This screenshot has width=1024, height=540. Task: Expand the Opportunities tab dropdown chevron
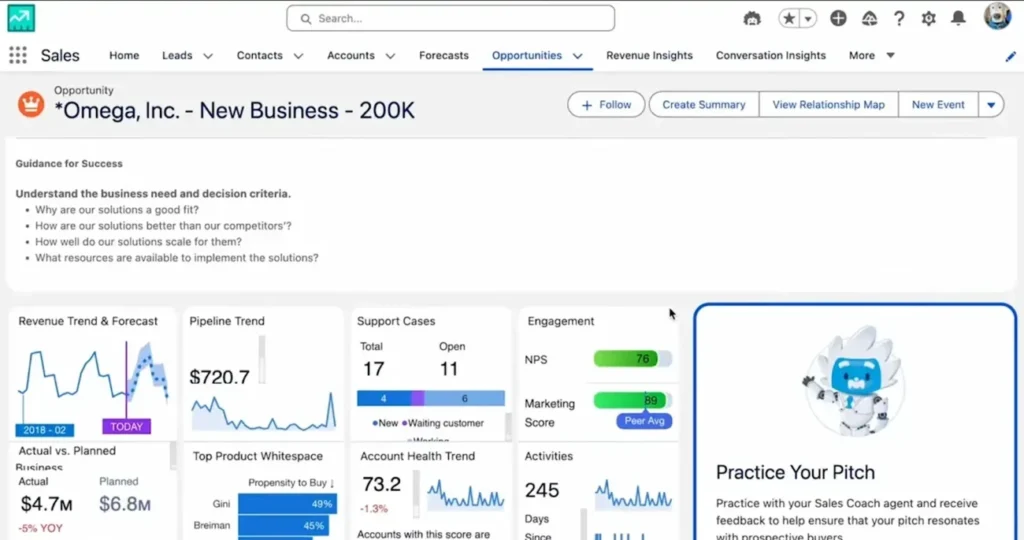pos(578,56)
